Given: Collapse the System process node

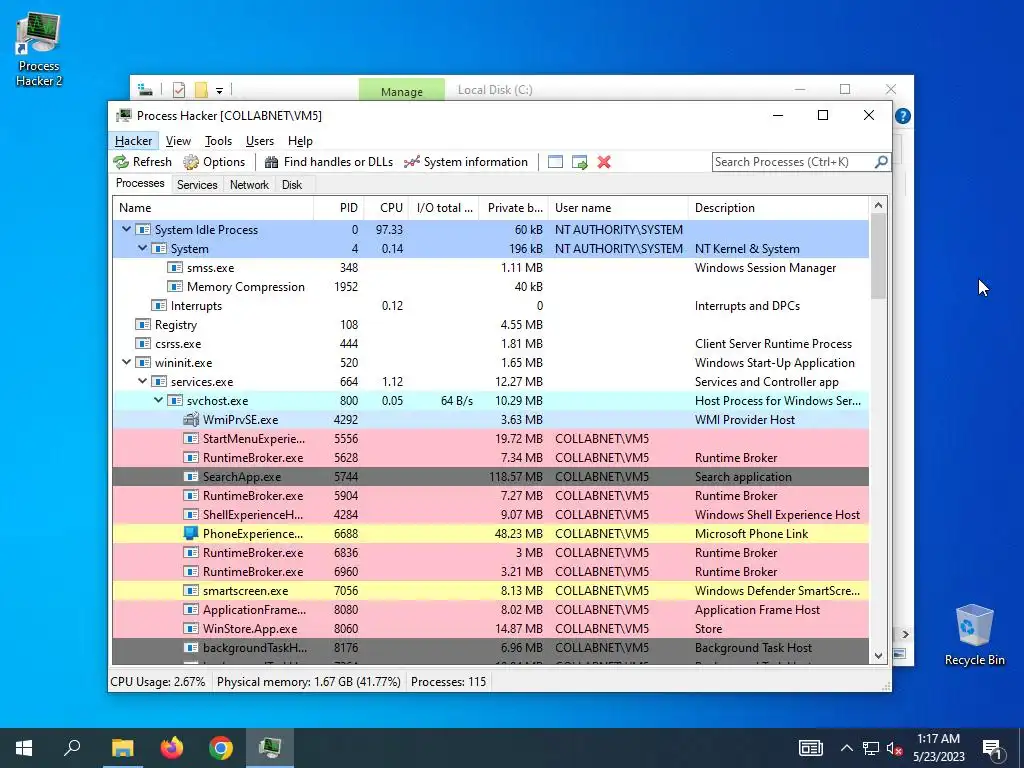Looking at the screenshot, I should click(142, 248).
